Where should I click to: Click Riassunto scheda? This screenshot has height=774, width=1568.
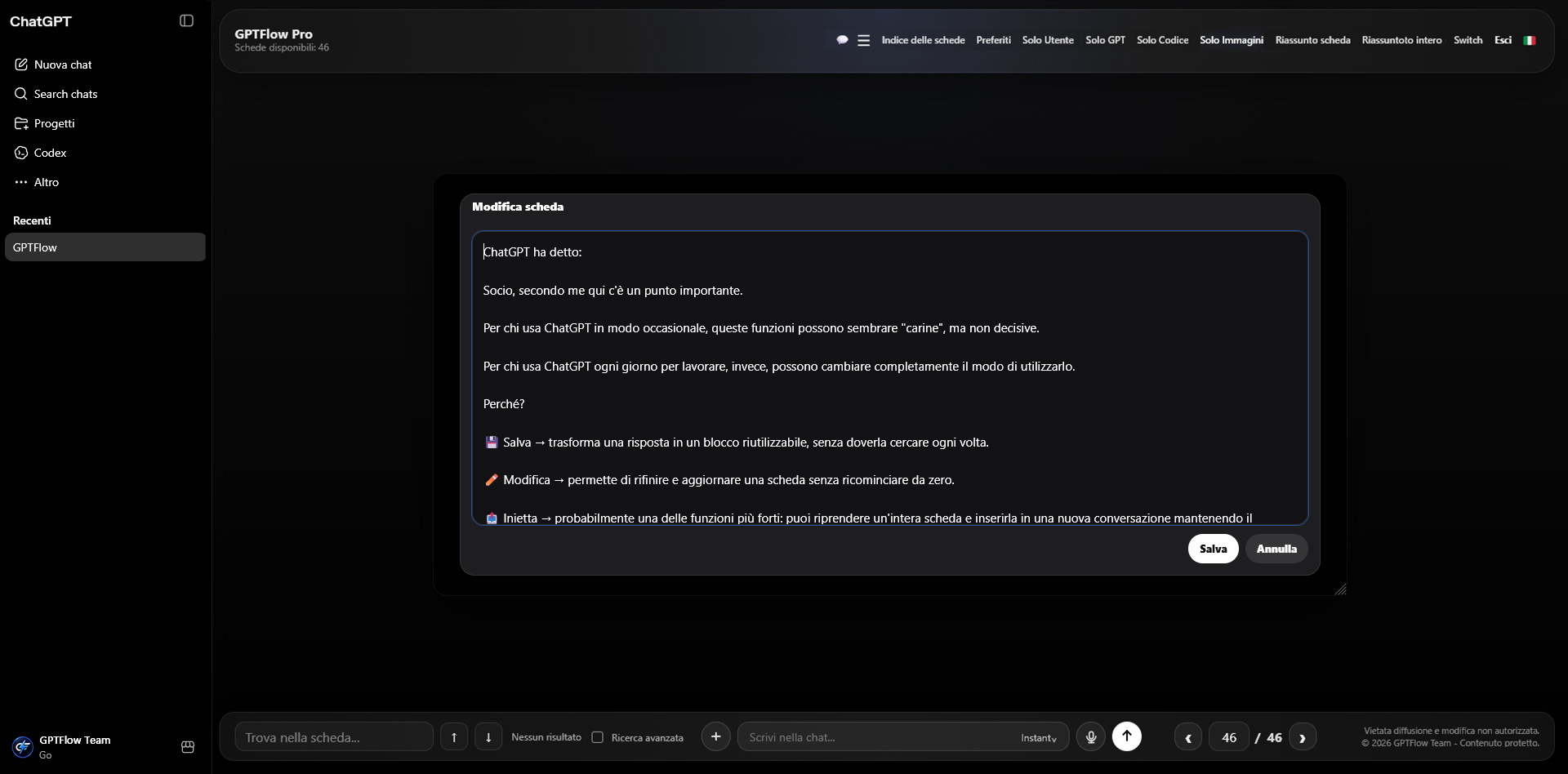[x=1312, y=40]
